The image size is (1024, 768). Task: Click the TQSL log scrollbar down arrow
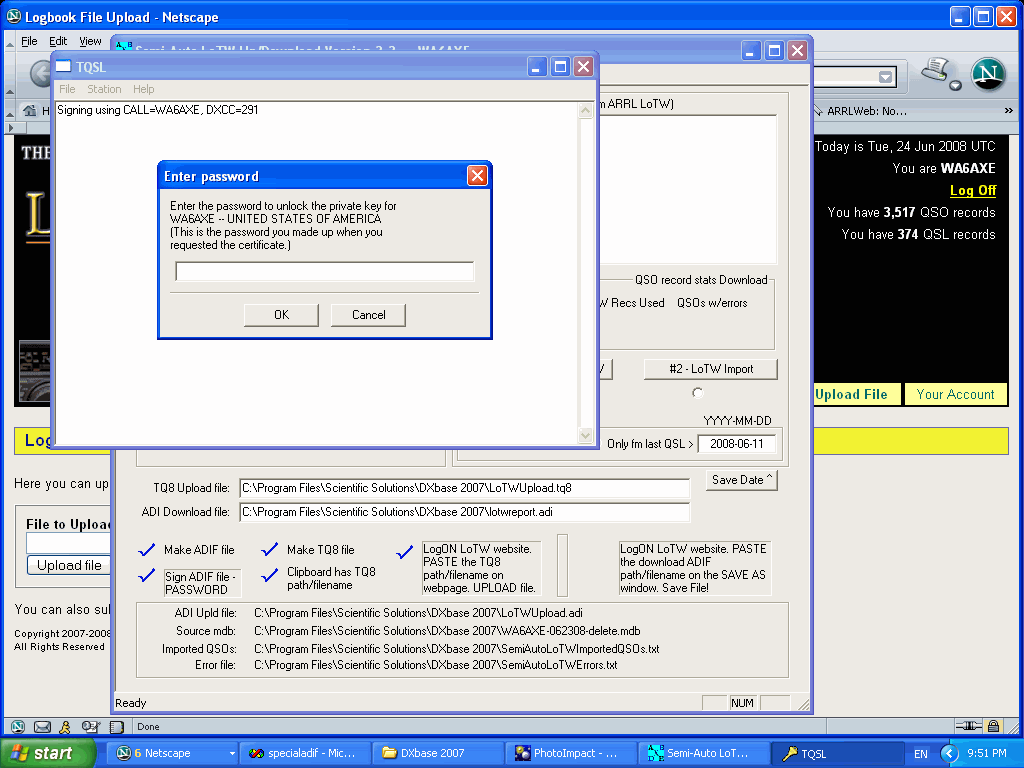pos(585,435)
